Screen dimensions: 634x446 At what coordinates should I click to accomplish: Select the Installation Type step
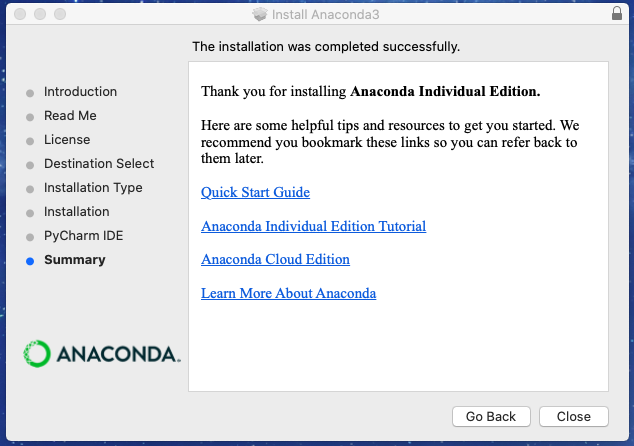tap(93, 188)
